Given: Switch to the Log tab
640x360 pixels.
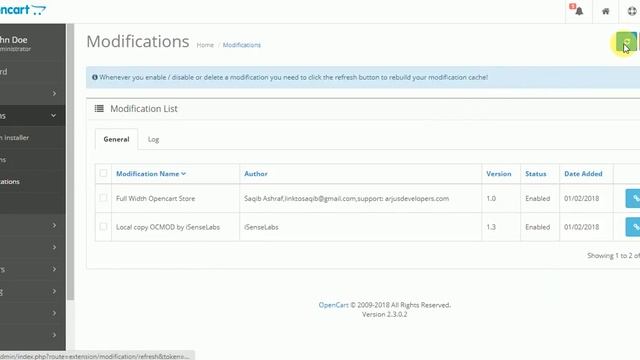Looking at the screenshot, I should (153, 139).
